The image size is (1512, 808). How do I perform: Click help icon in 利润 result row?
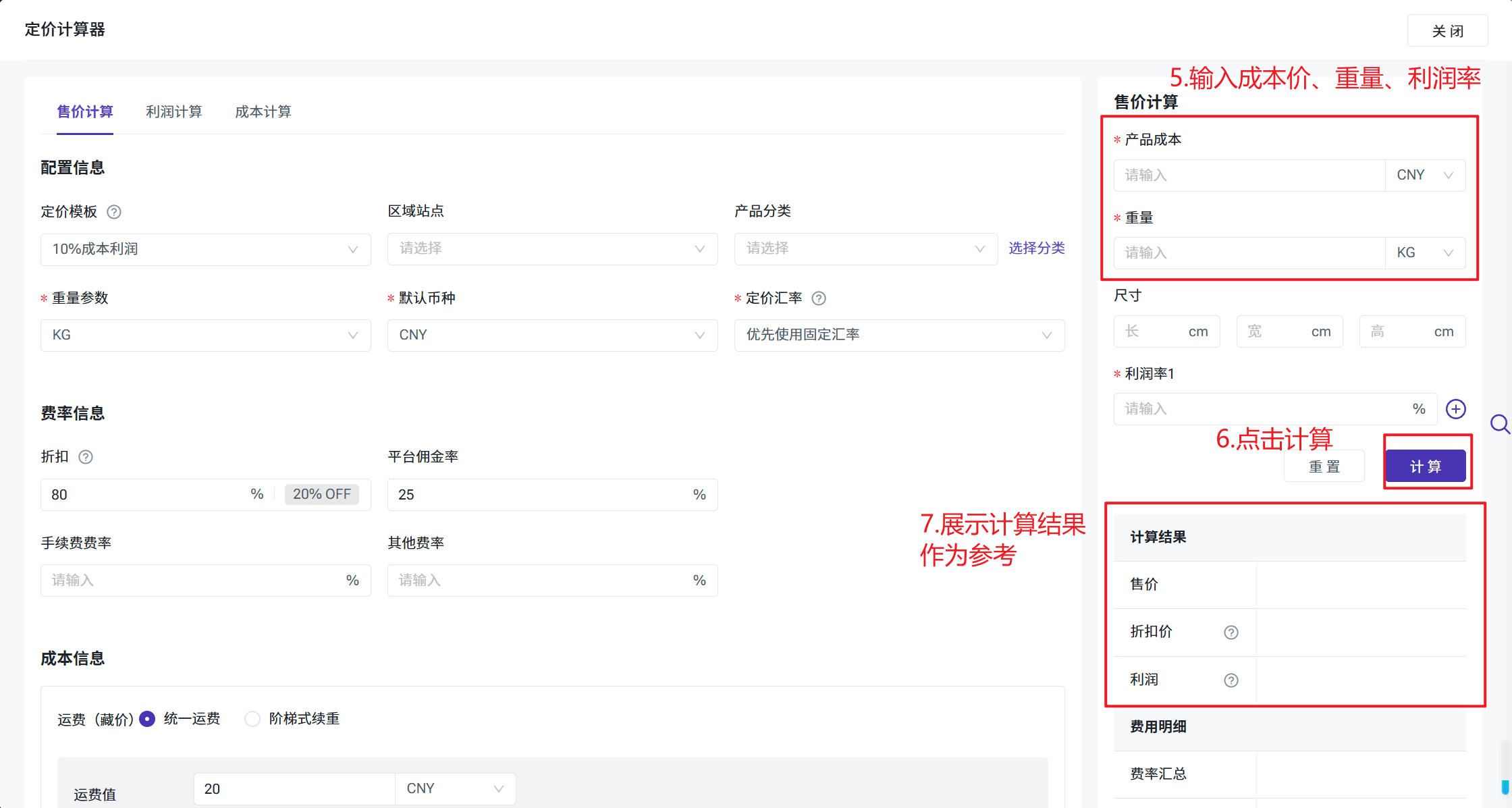1231,680
